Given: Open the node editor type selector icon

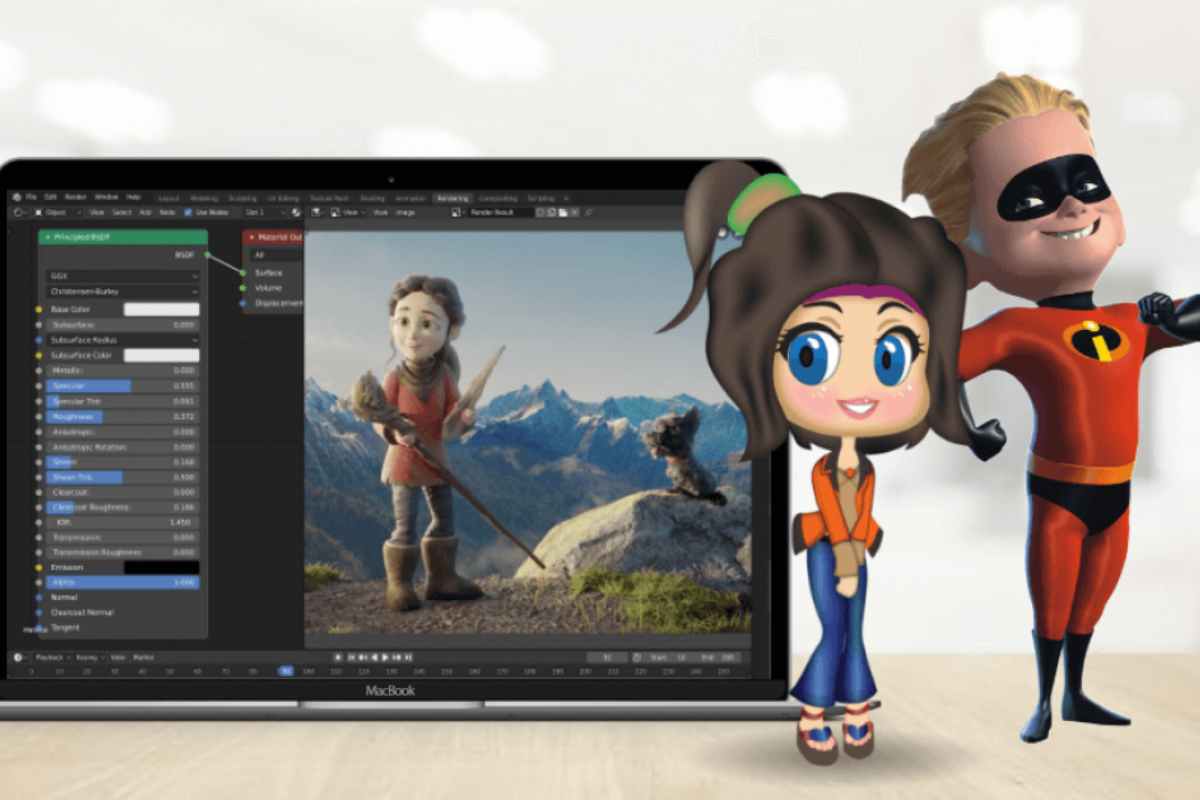Looking at the screenshot, I should click(18, 212).
